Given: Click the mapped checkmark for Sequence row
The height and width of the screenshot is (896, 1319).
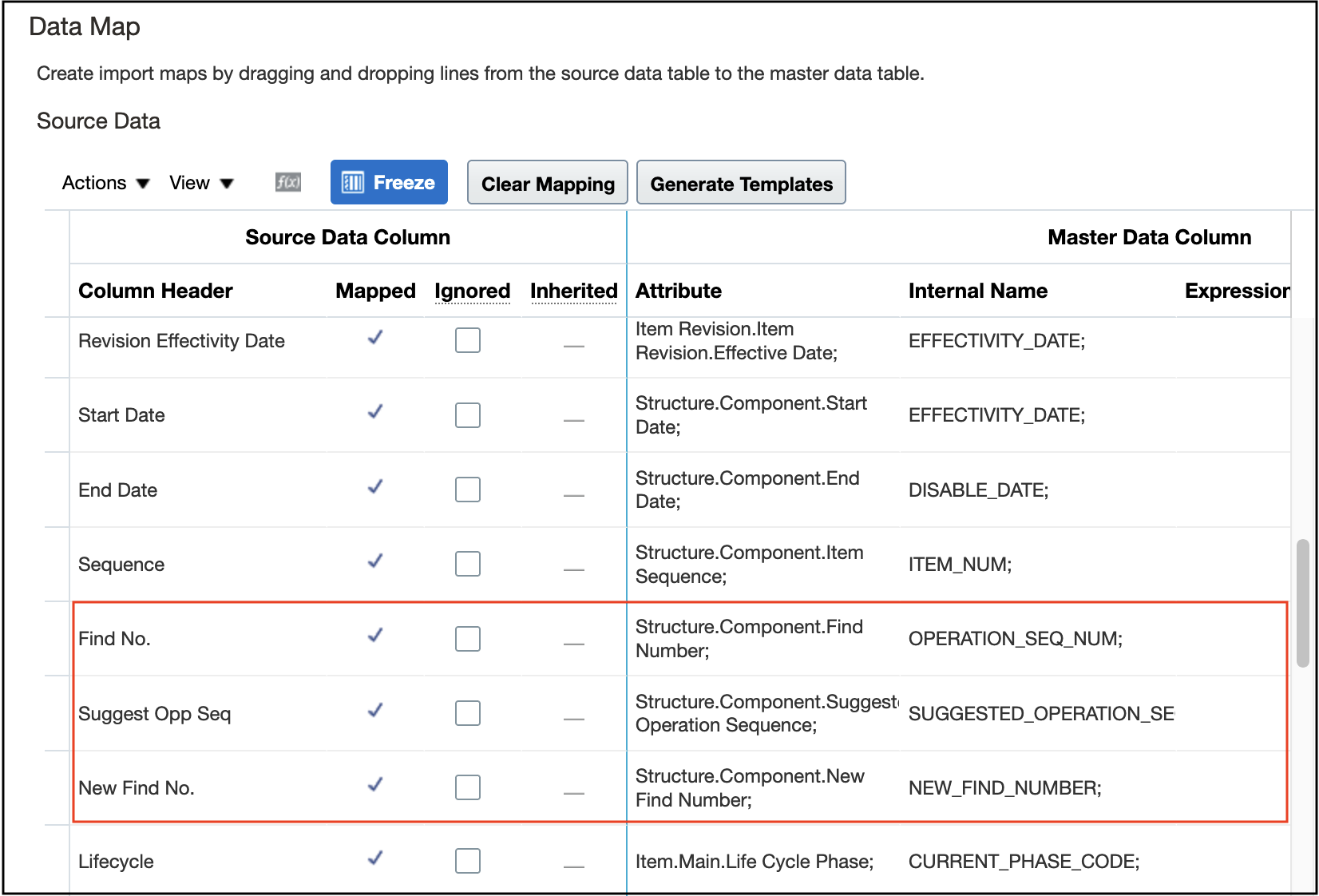Looking at the screenshot, I should [375, 562].
